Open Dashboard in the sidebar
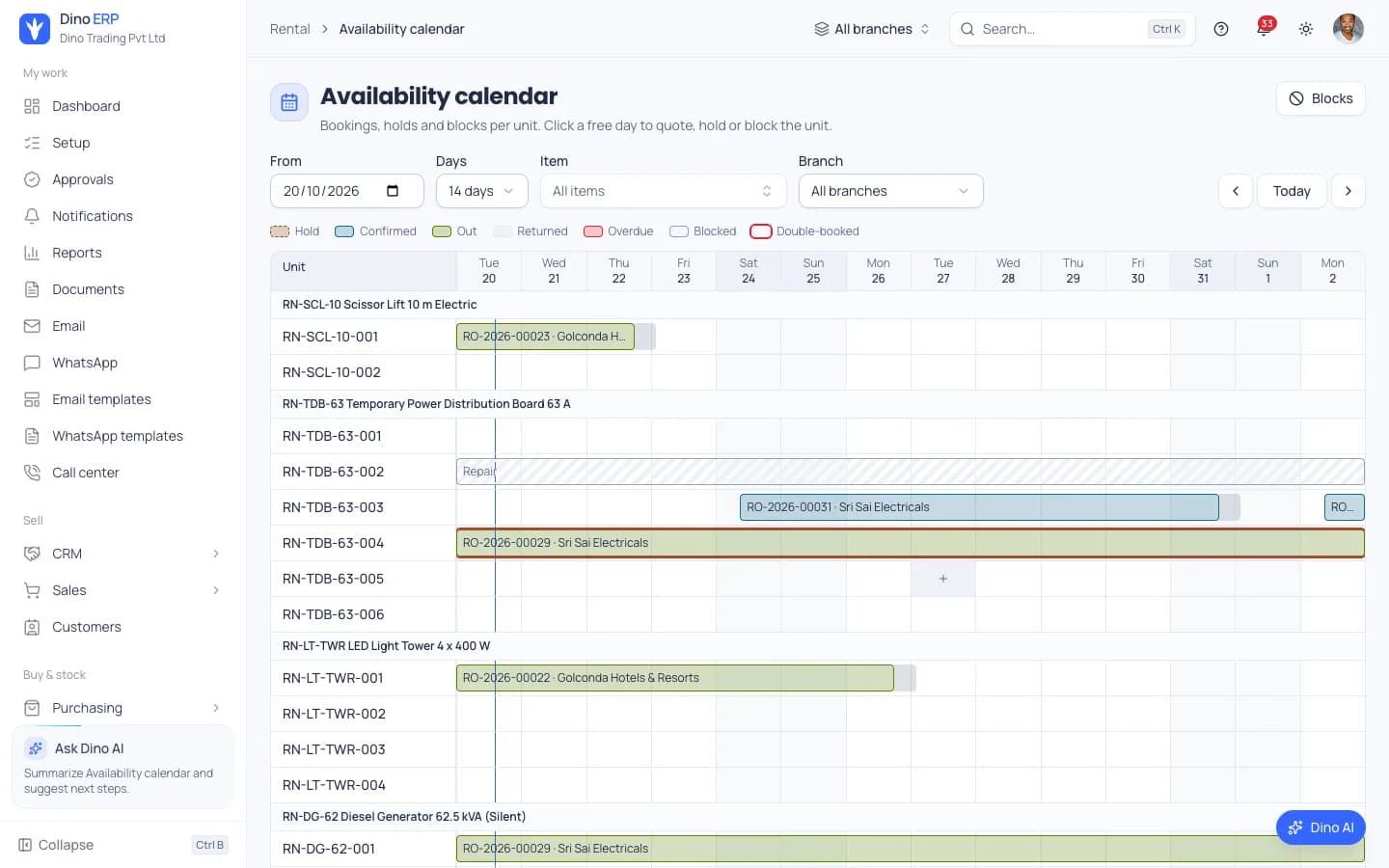Image resolution: width=1389 pixels, height=868 pixels. coord(123,106)
